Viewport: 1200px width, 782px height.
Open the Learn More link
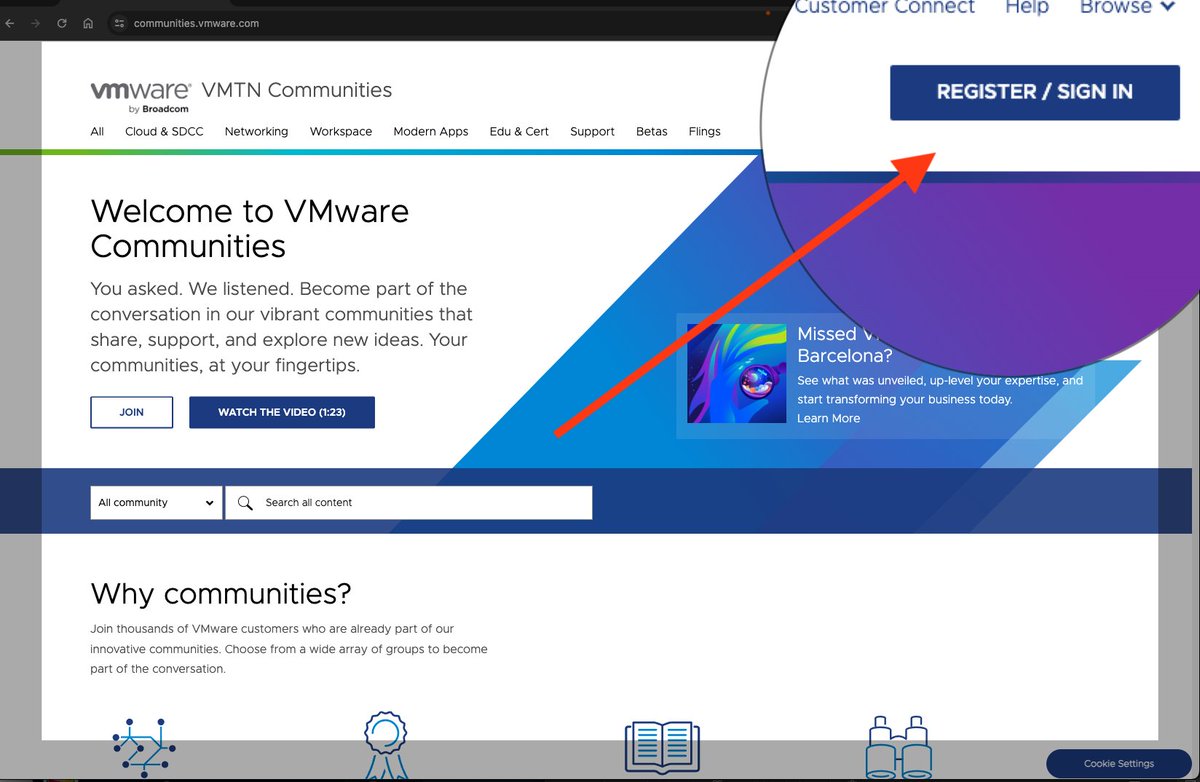tap(828, 418)
